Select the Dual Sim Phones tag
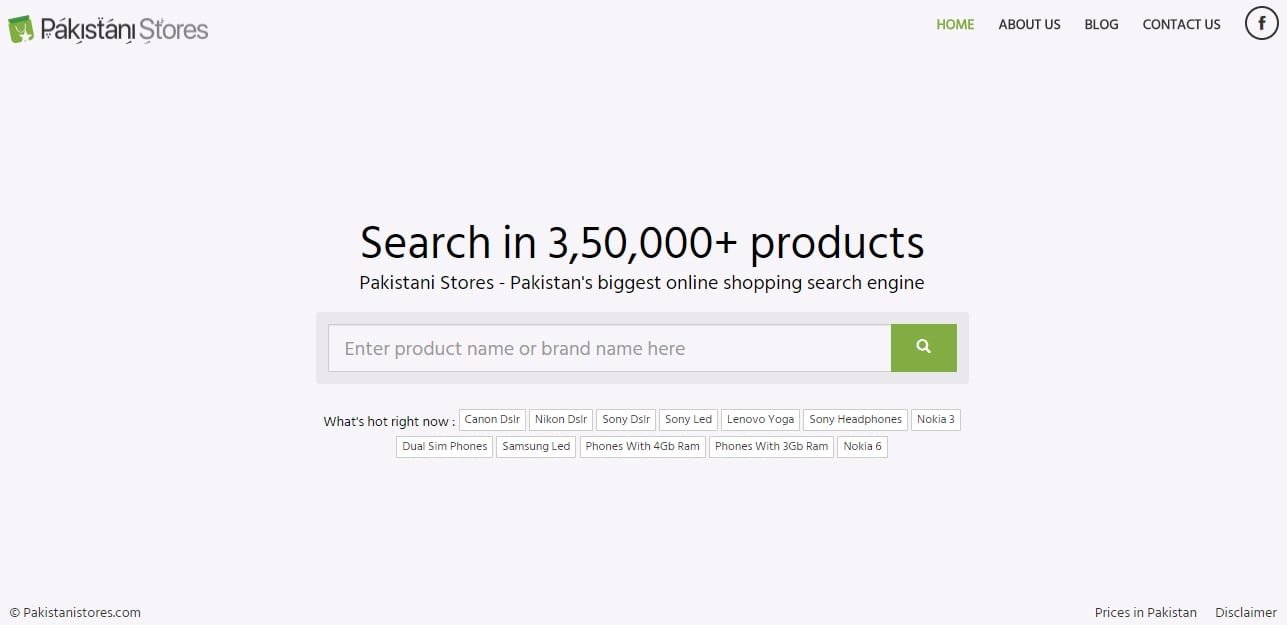This screenshot has width=1287, height=625. (x=444, y=447)
